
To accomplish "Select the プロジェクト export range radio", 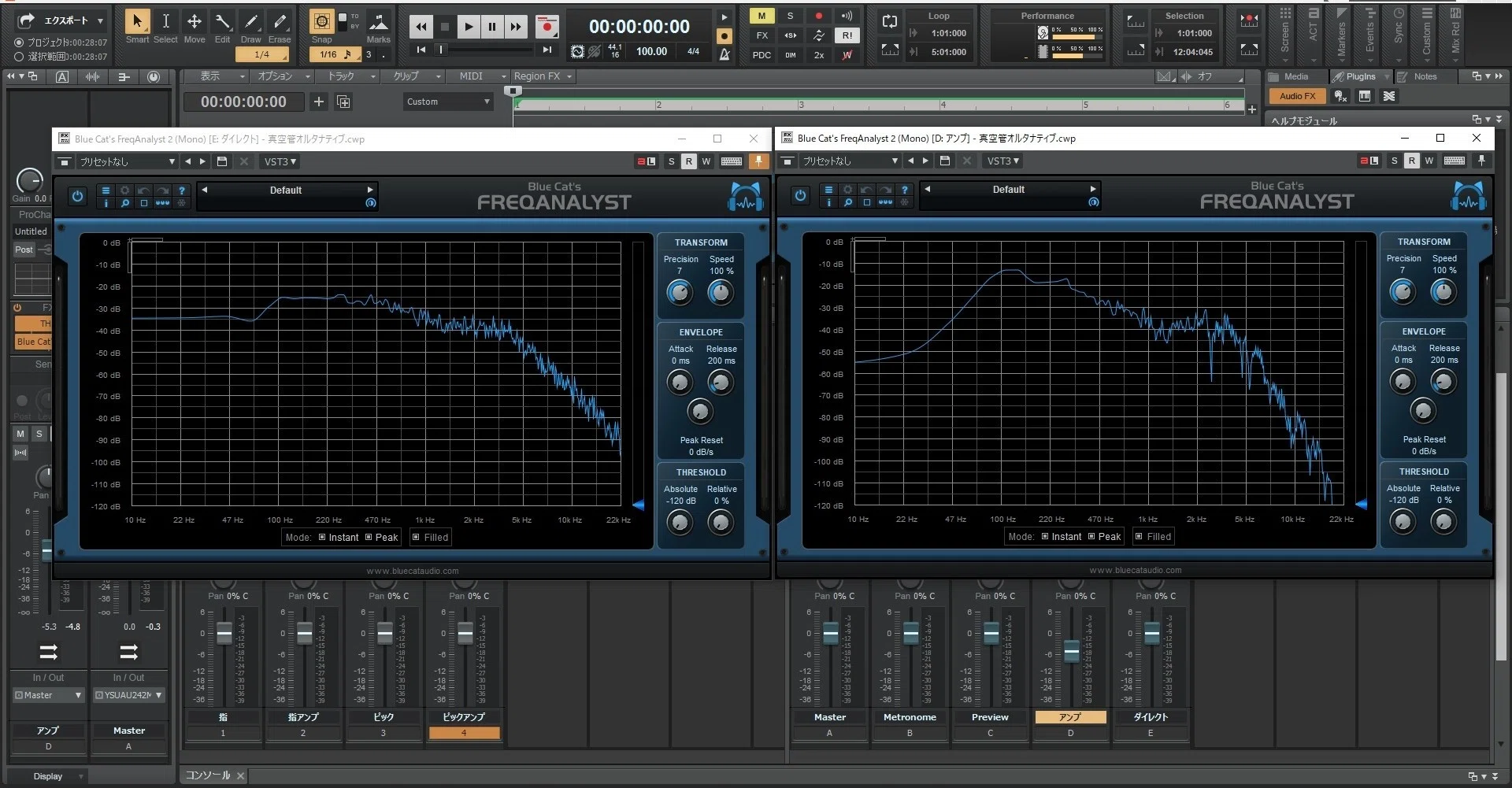I will click(x=19, y=43).
